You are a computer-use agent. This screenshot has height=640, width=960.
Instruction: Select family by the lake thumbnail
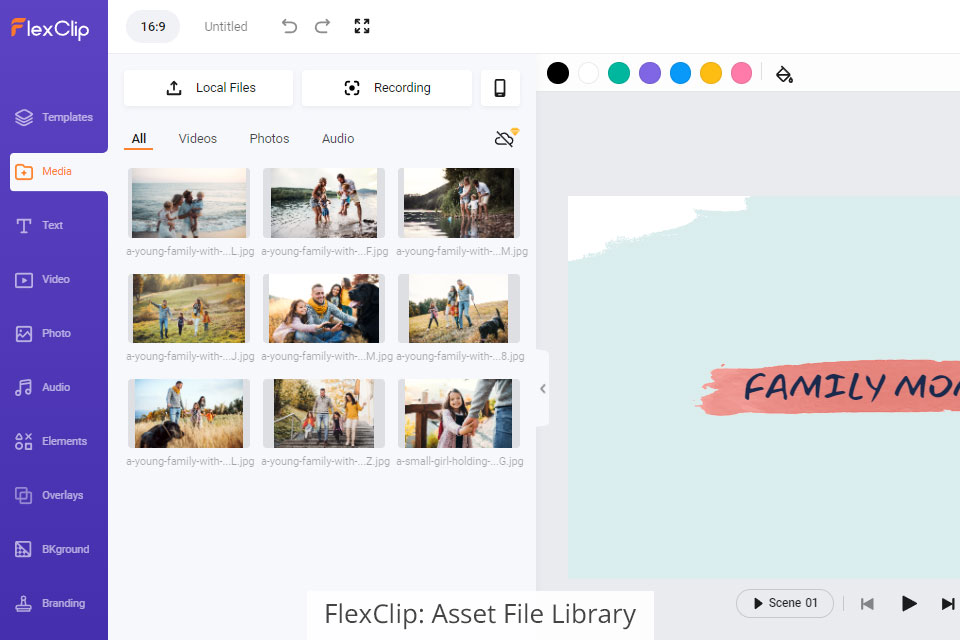pos(459,203)
